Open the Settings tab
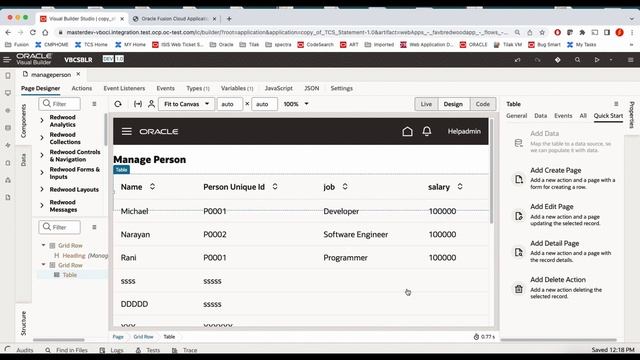 pyautogui.click(x=342, y=88)
